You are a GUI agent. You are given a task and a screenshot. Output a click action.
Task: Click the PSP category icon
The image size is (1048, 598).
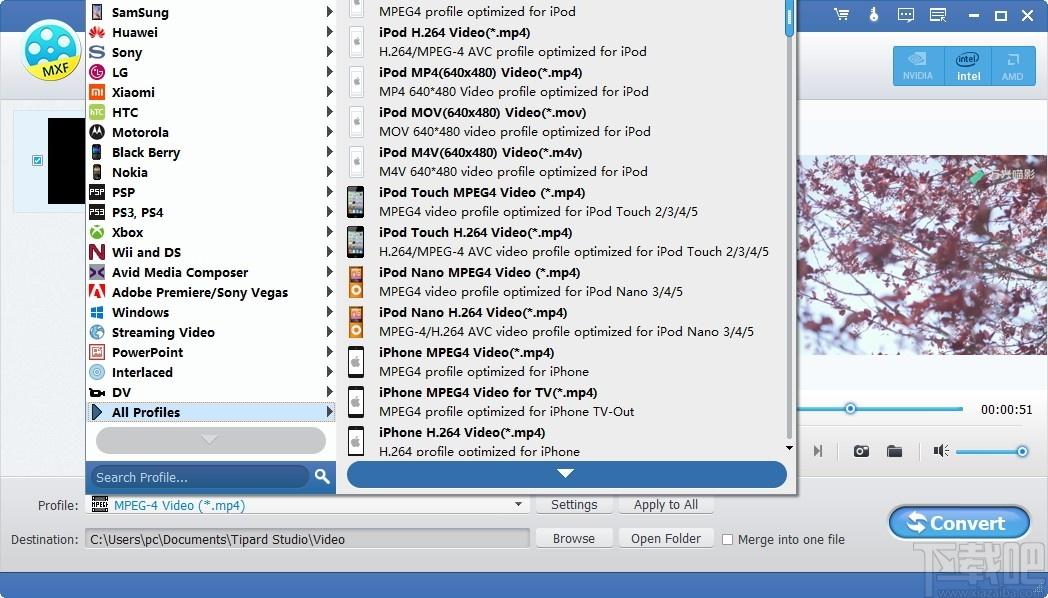pyautogui.click(x=97, y=192)
